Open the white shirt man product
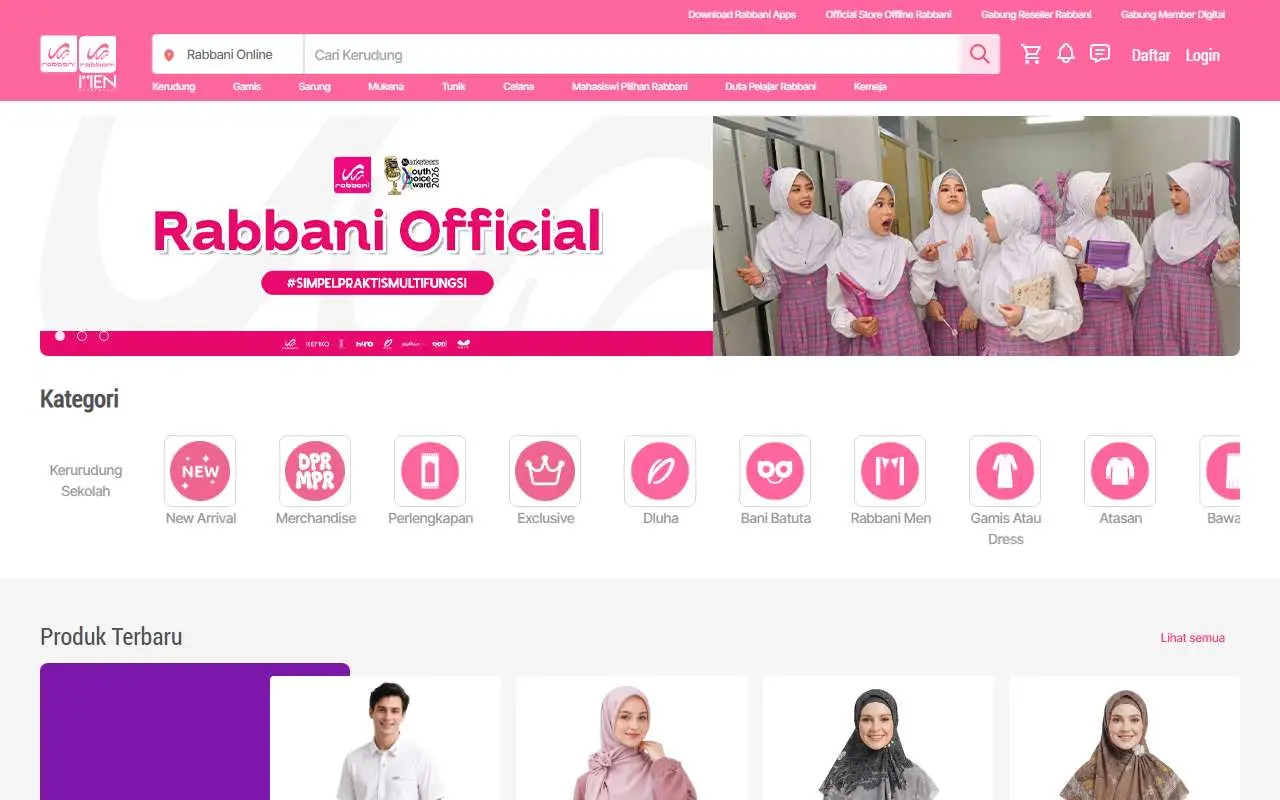The width and height of the screenshot is (1280, 800). [385, 738]
